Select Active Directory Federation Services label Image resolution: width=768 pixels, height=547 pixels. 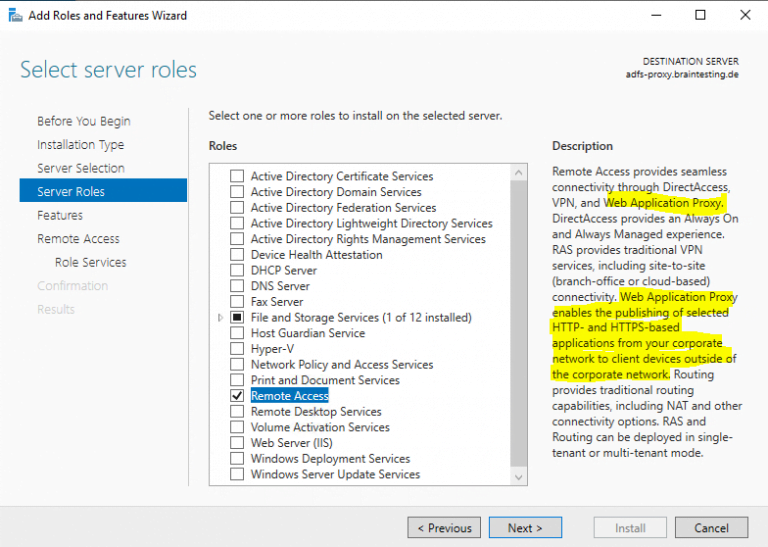pyautogui.click(x=343, y=208)
